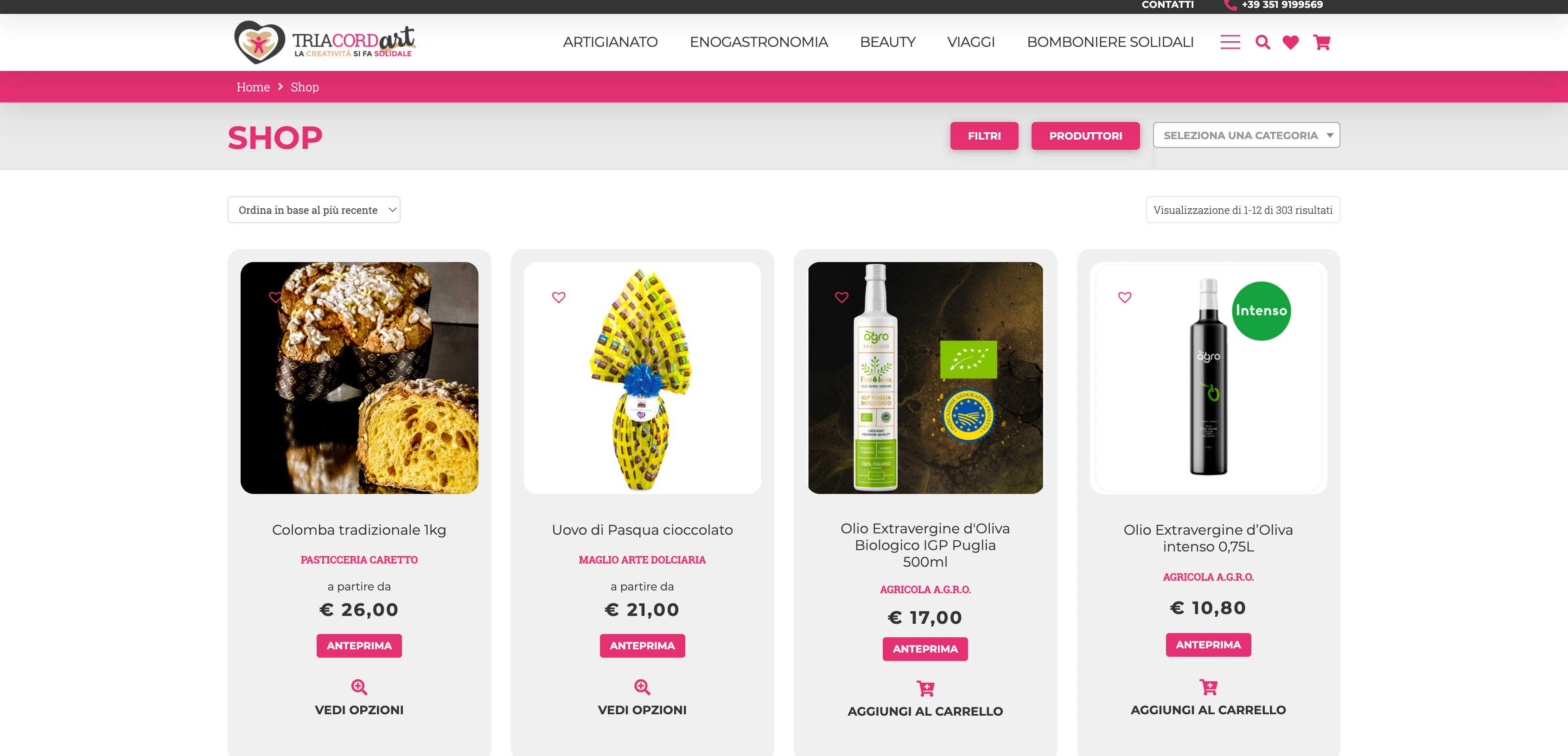1568x756 pixels.
Task: Open the Seleziona una categoria dropdown
Action: tap(1246, 135)
